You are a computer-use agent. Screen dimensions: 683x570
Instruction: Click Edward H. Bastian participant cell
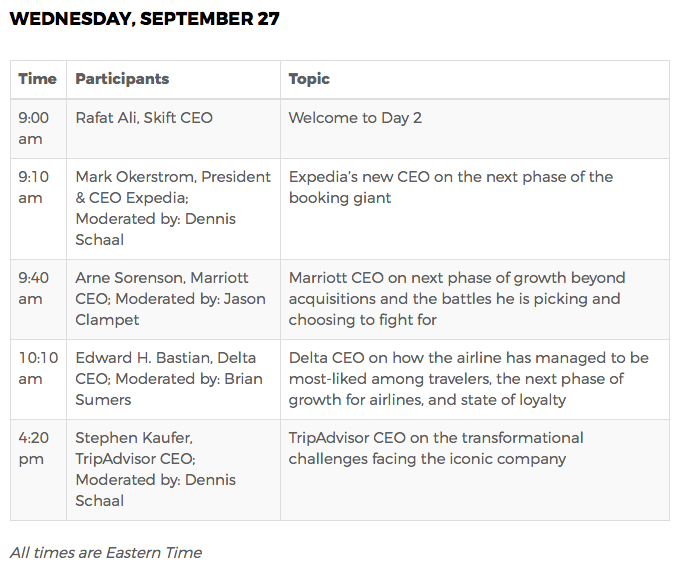173,380
